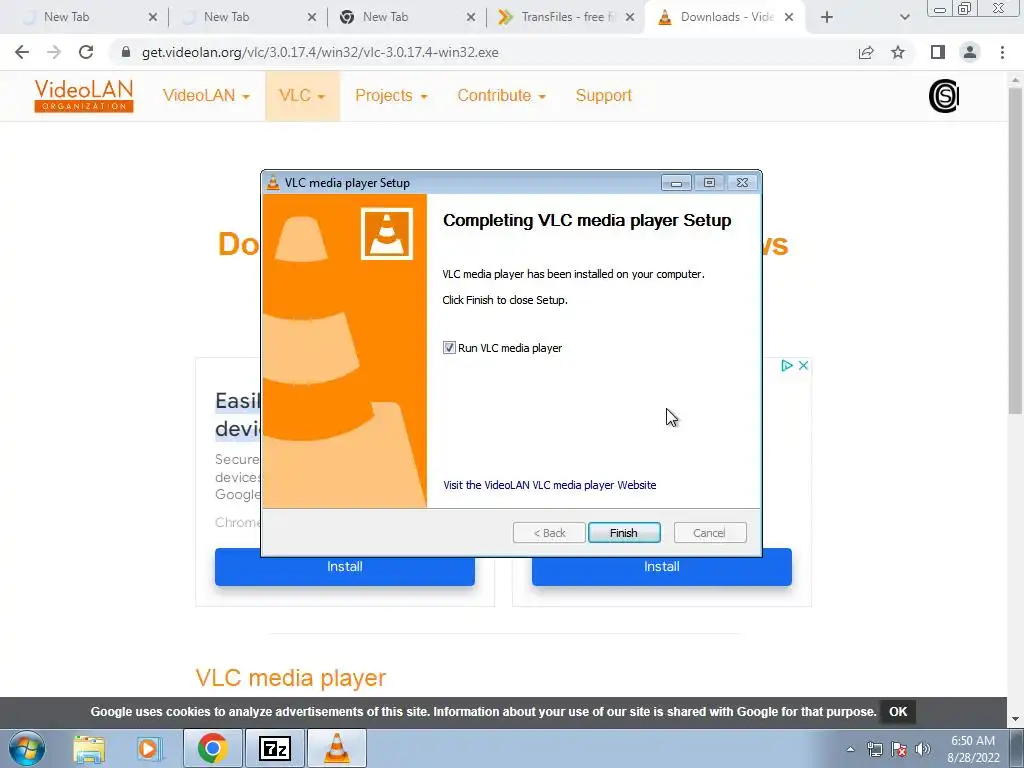Image resolution: width=1024 pixels, height=768 pixels.
Task: Click the right blue Install ad button
Action: point(662,567)
